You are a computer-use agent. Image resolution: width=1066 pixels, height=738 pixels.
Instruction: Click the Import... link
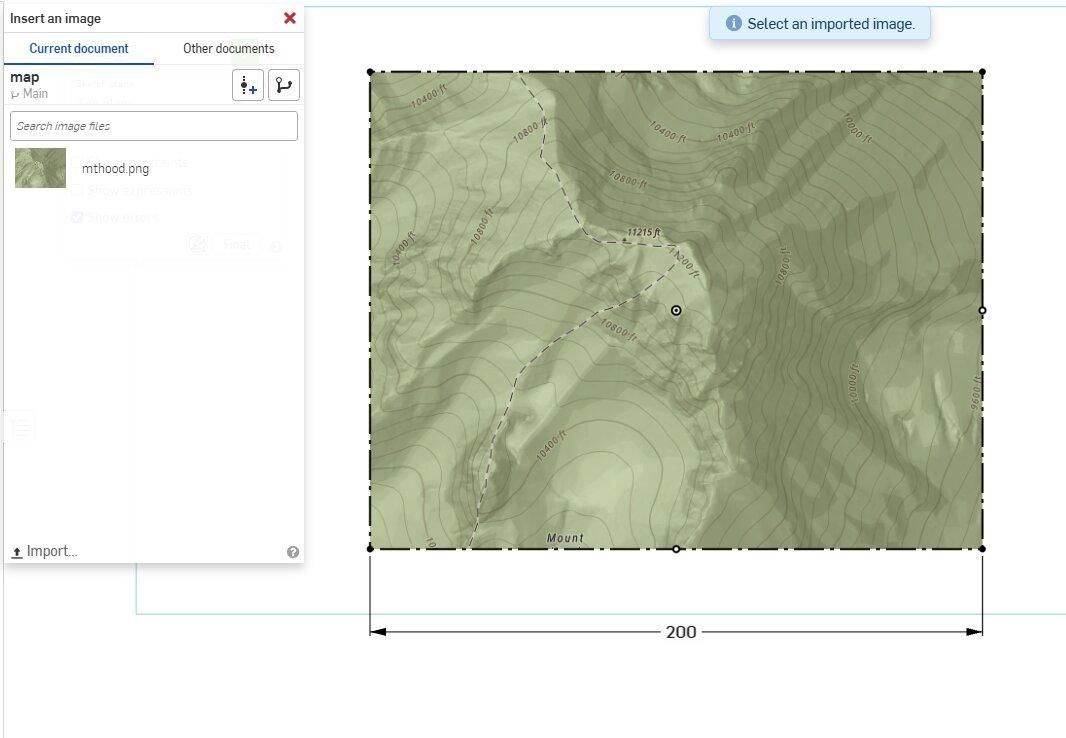tap(44, 551)
